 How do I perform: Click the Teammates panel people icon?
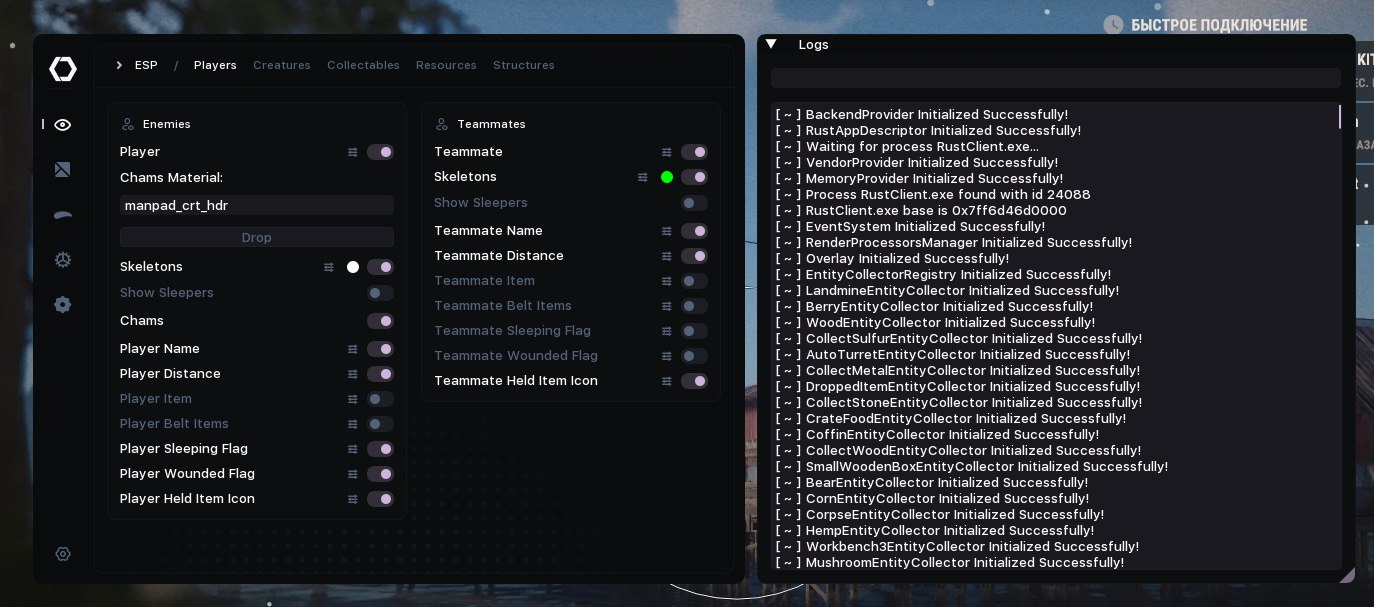pyautogui.click(x=442, y=124)
